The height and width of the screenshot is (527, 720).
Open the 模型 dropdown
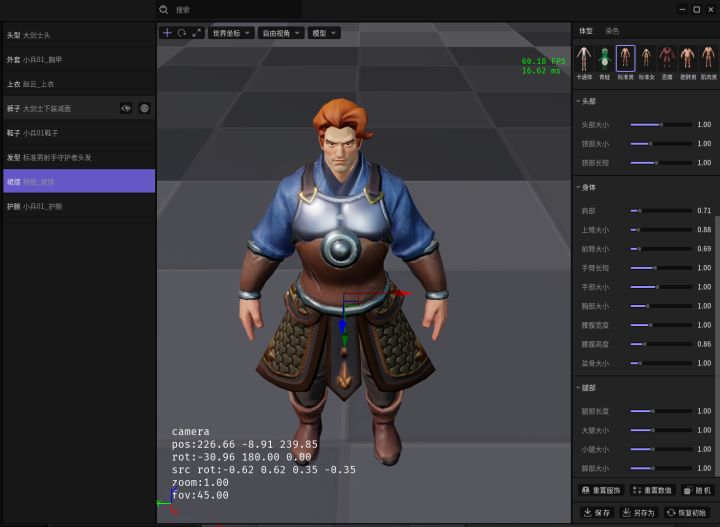tap(324, 33)
